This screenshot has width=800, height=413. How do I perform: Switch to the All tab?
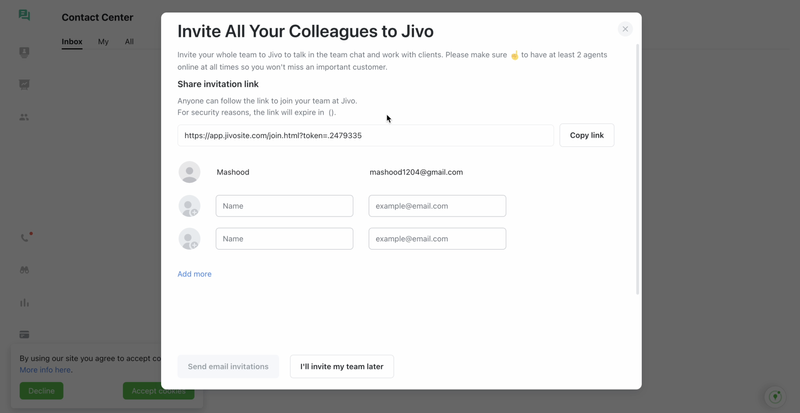pyautogui.click(x=129, y=42)
